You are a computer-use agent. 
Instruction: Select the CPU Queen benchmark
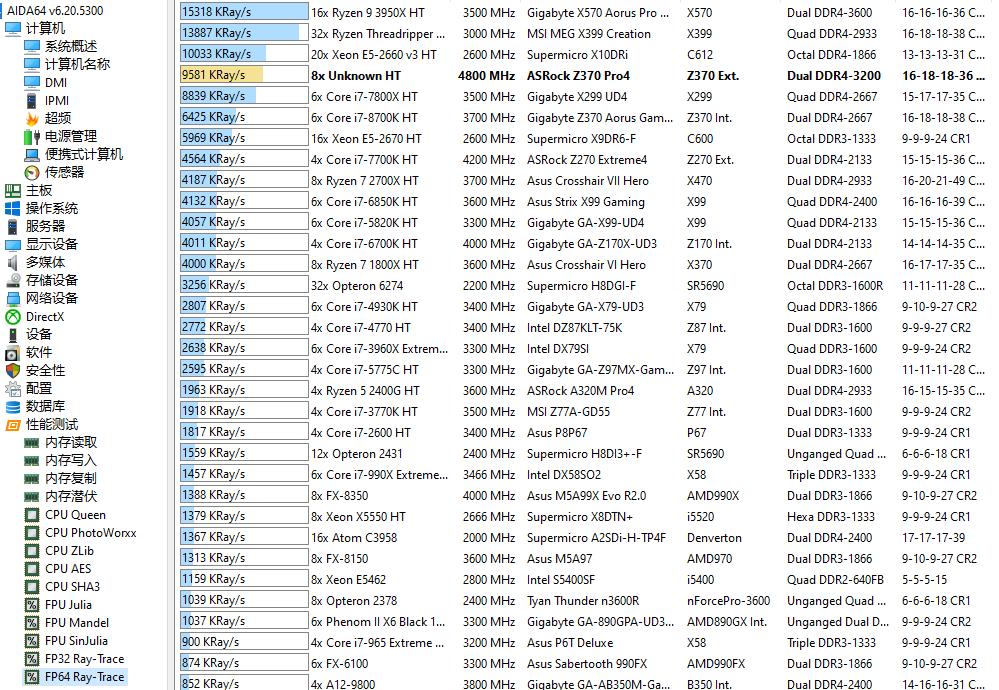[x=75, y=515]
